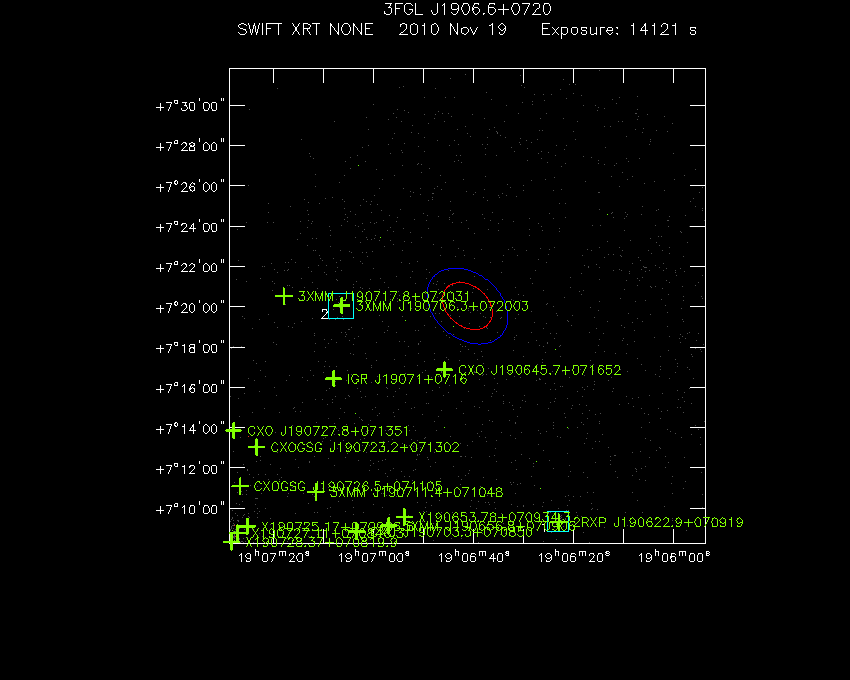Image resolution: width=850 pixels, height=680 pixels.
Task: Click the SWIFT XRT NONE label
Action: (305, 29)
